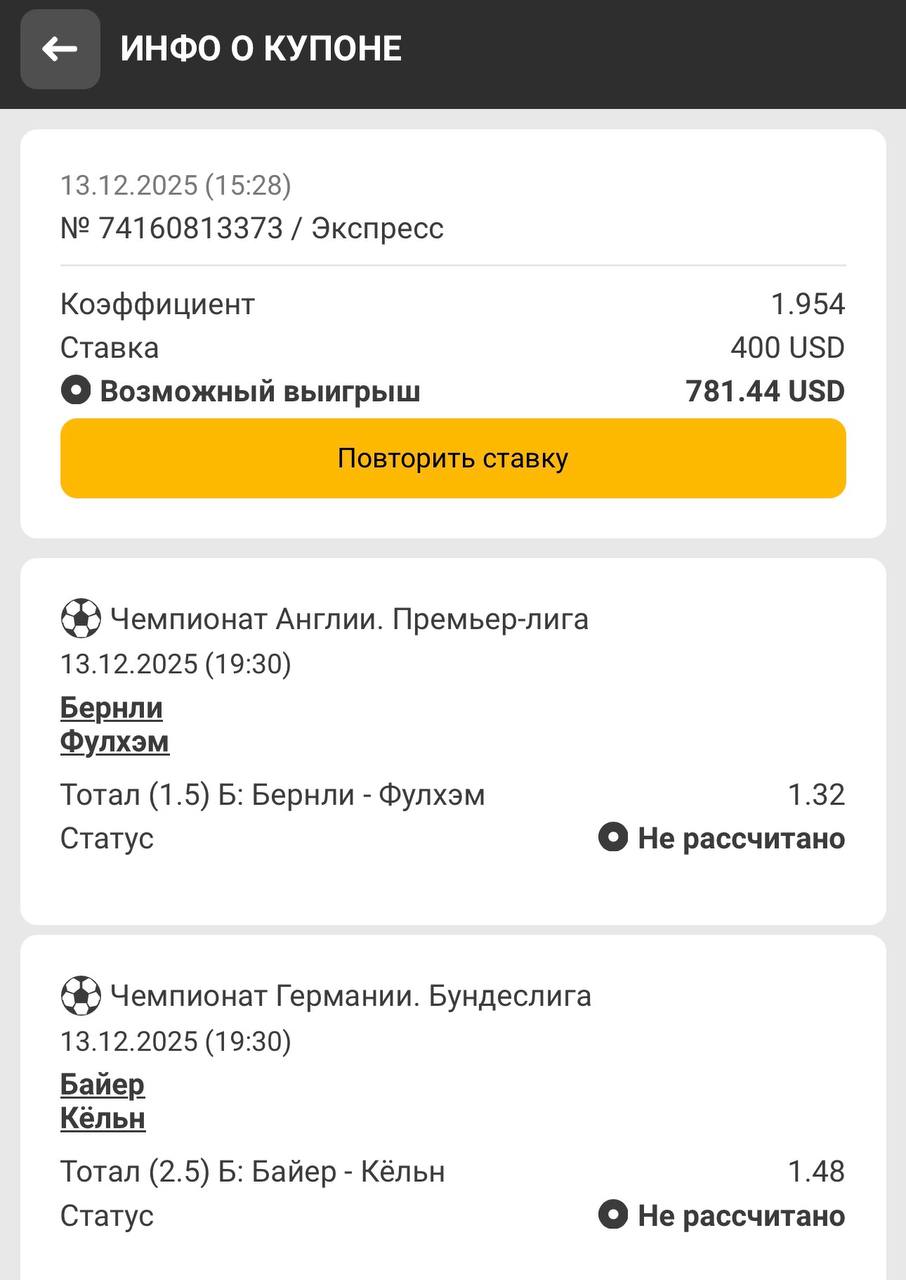This screenshot has height=1280, width=906.
Task: Click the icon beside Возможный выигрыш
Action: click(76, 391)
